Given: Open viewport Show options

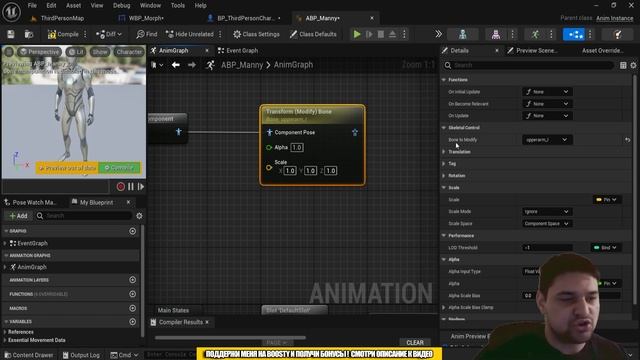Looking at the screenshot, I should coord(100,52).
